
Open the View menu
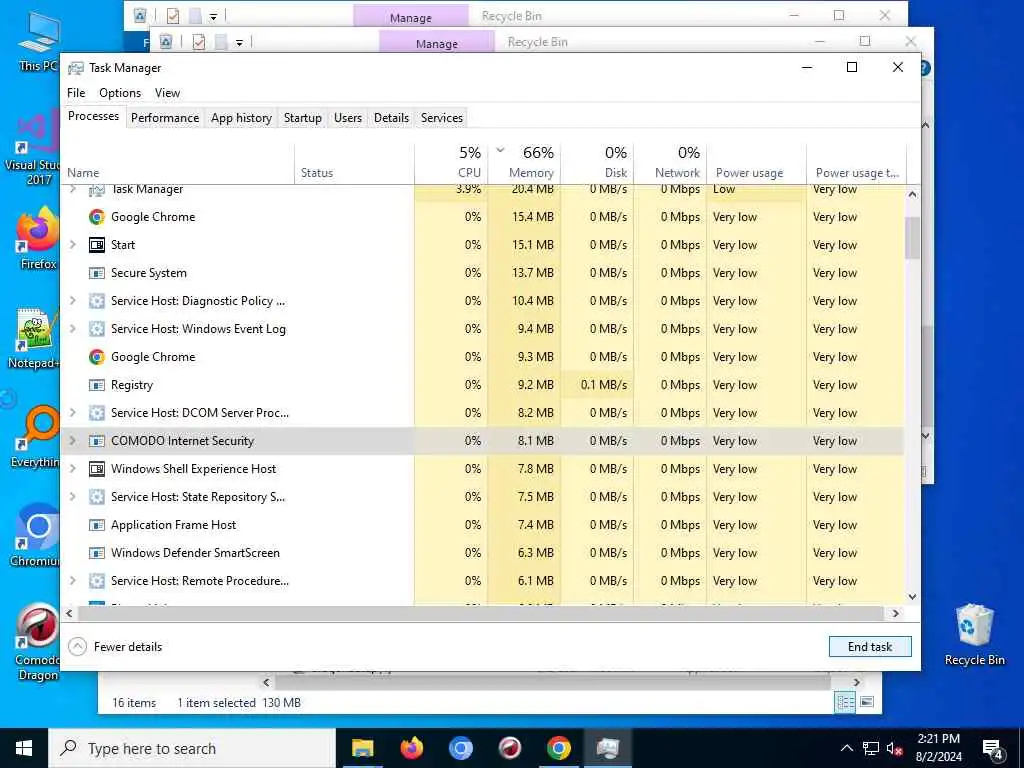coord(167,93)
